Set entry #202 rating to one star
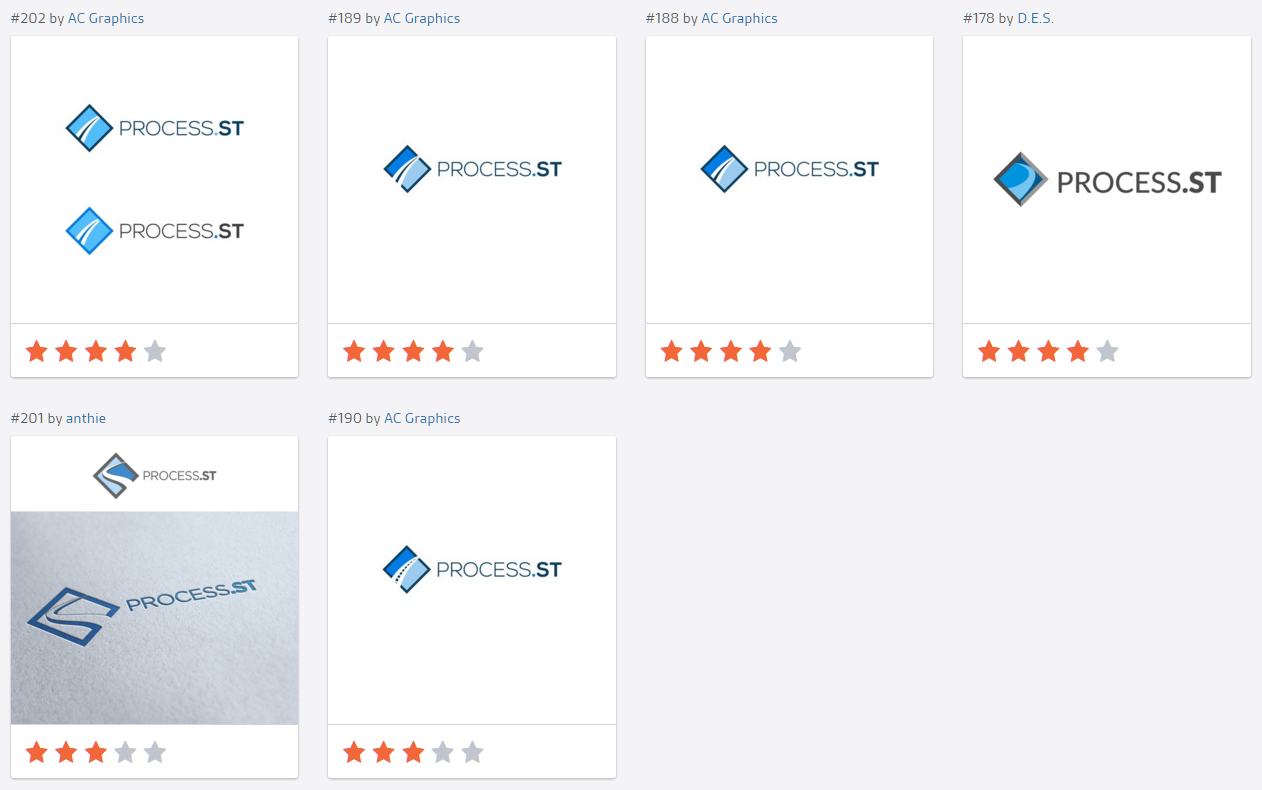Viewport: 1262px width, 790px height. coord(37,351)
